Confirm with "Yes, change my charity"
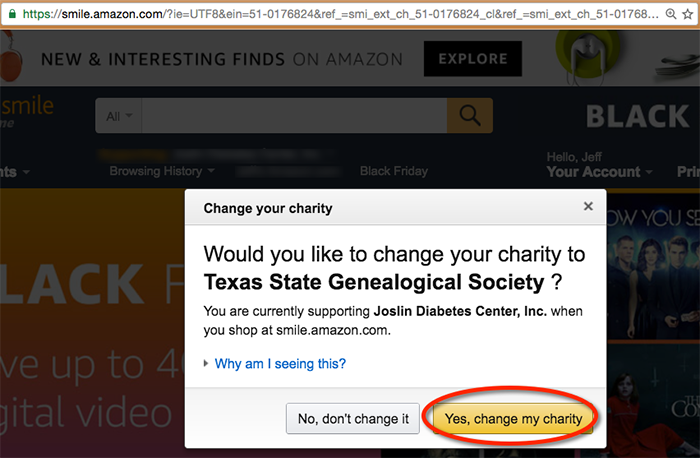 [513, 419]
